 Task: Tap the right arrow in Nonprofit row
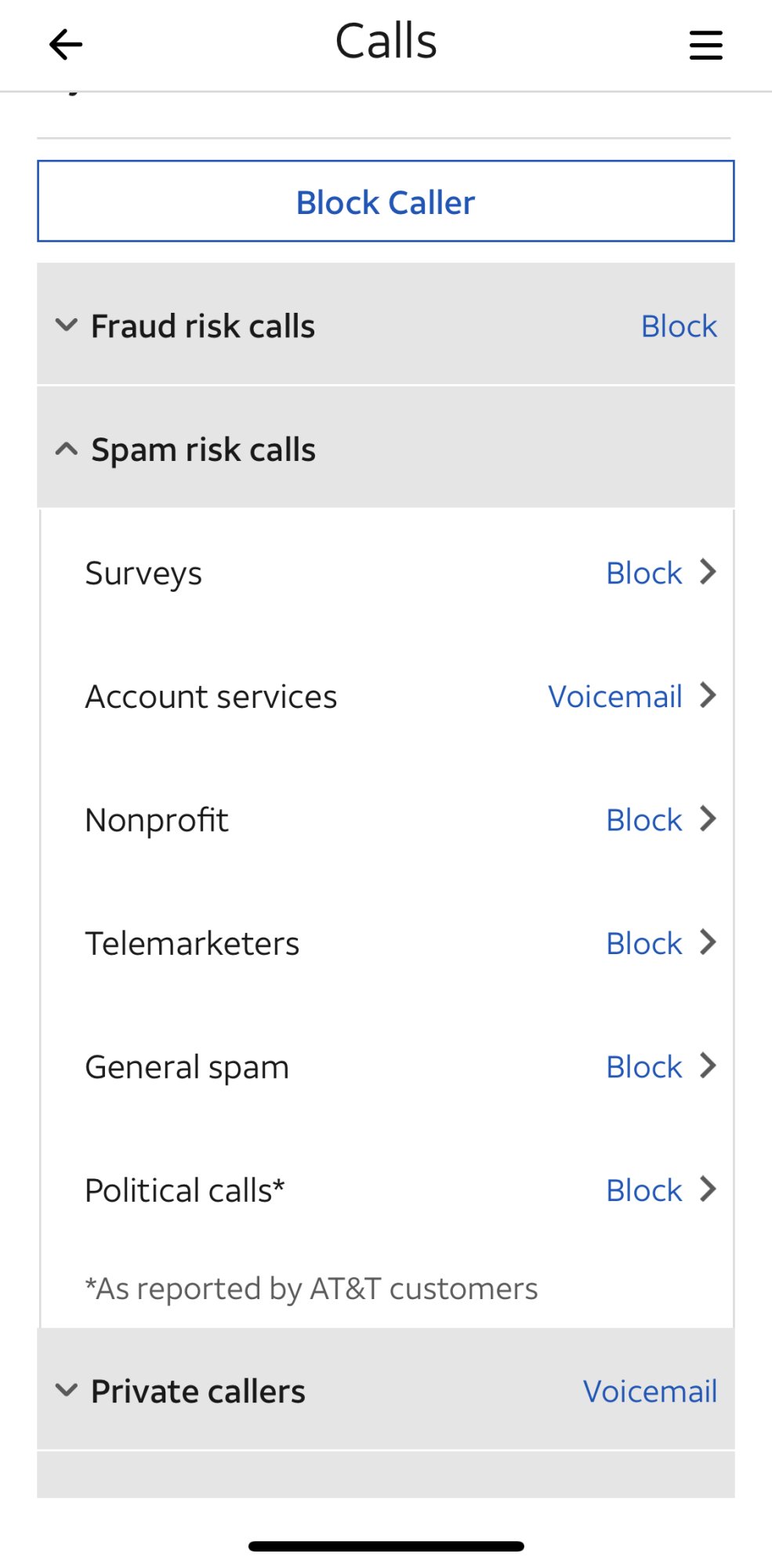[708, 819]
